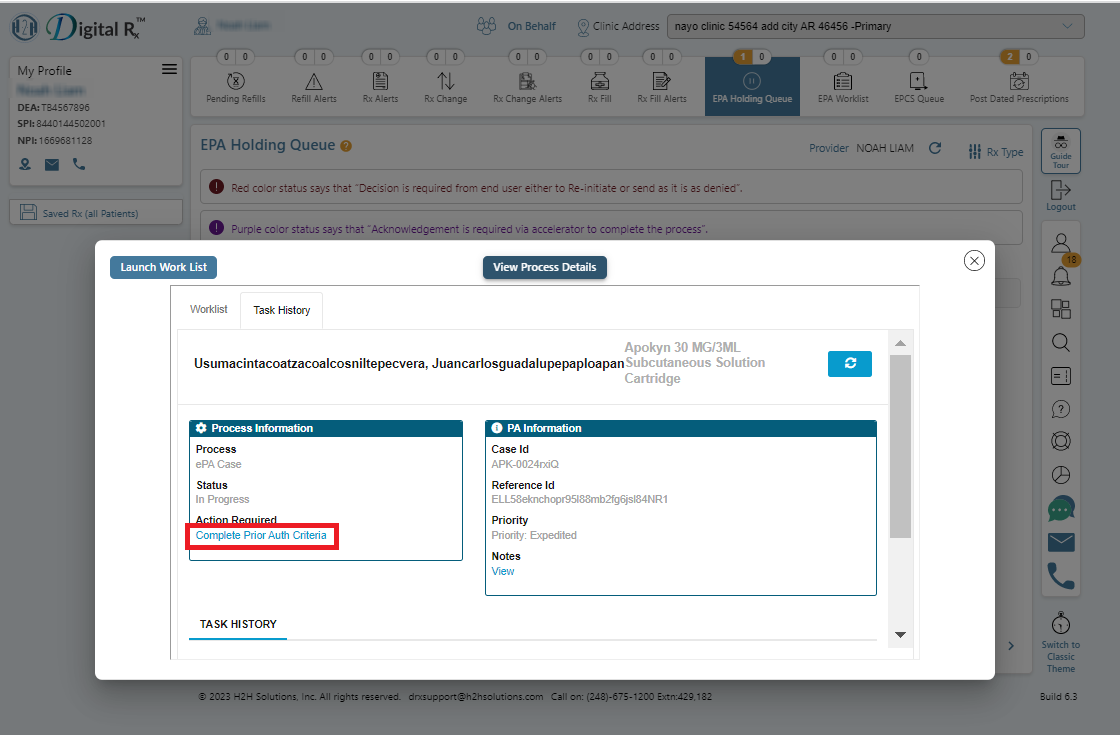This screenshot has width=1120, height=735.
Task: Open the Pending Refills queue icon
Action: [236, 81]
